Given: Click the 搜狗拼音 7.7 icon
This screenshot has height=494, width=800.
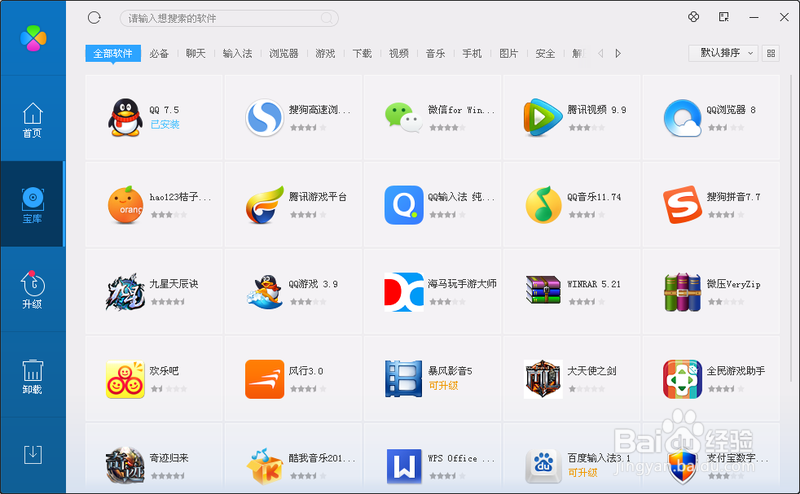Looking at the screenshot, I should tap(683, 205).
